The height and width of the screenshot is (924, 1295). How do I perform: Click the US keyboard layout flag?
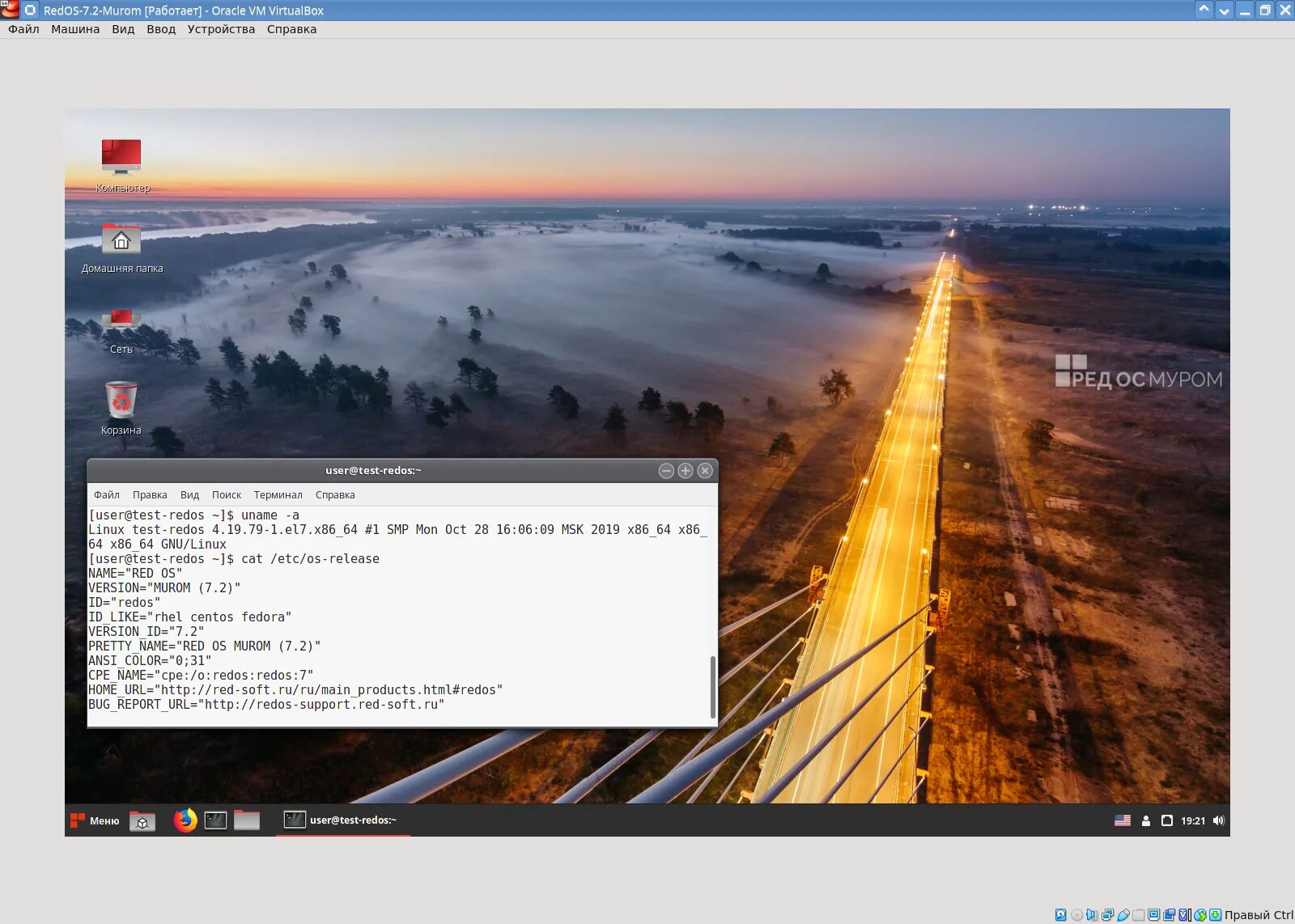coord(1123,820)
